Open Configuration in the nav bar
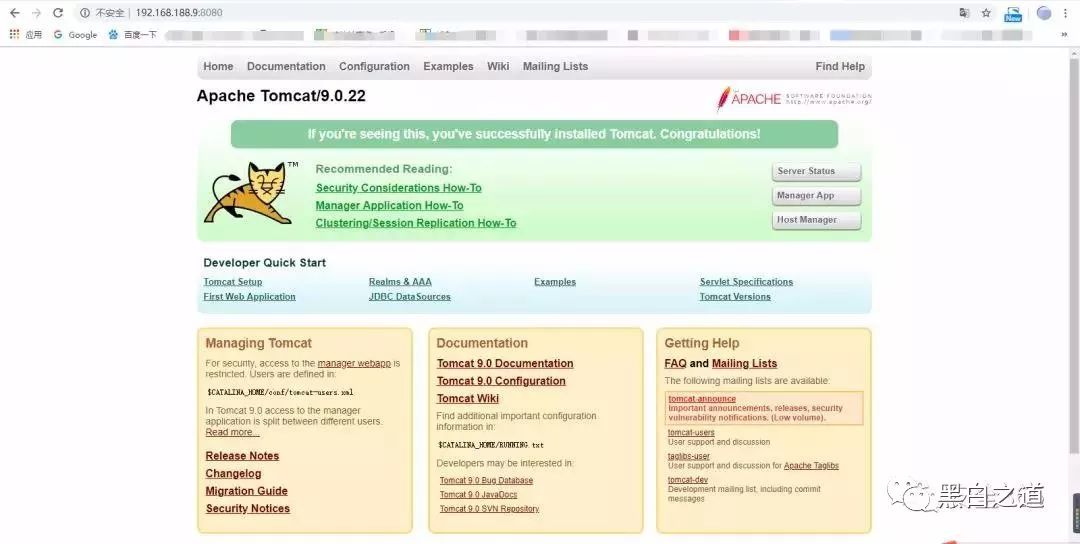The width and height of the screenshot is (1080, 544). tap(374, 67)
